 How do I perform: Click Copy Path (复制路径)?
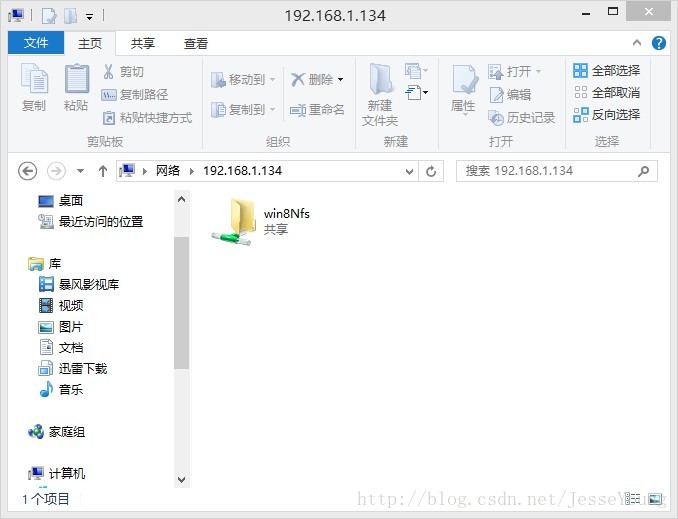click(x=135, y=94)
